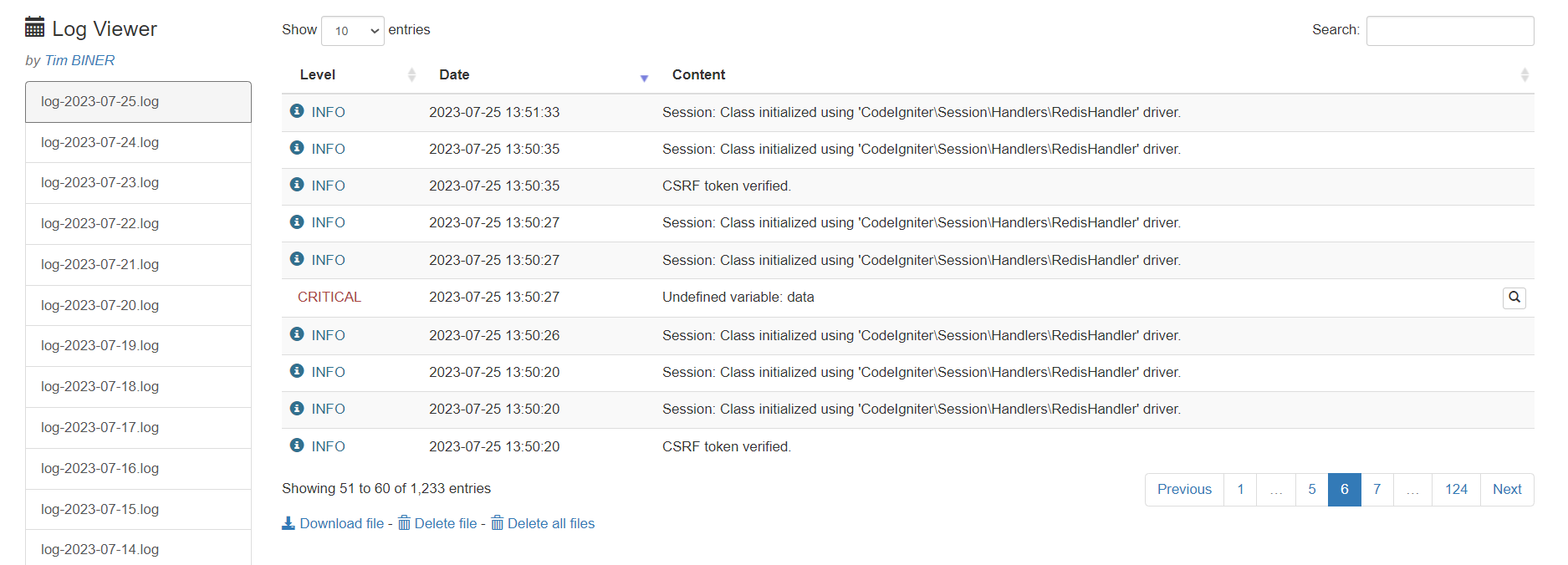The width and height of the screenshot is (1568, 565).
Task: Go to the Next page
Action: pyautogui.click(x=1506, y=490)
